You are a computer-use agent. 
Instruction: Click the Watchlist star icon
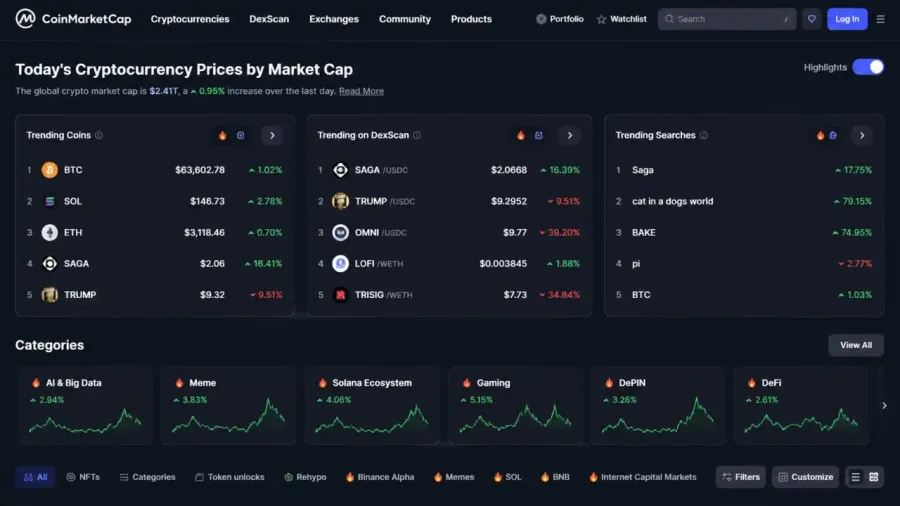pos(601,20)
